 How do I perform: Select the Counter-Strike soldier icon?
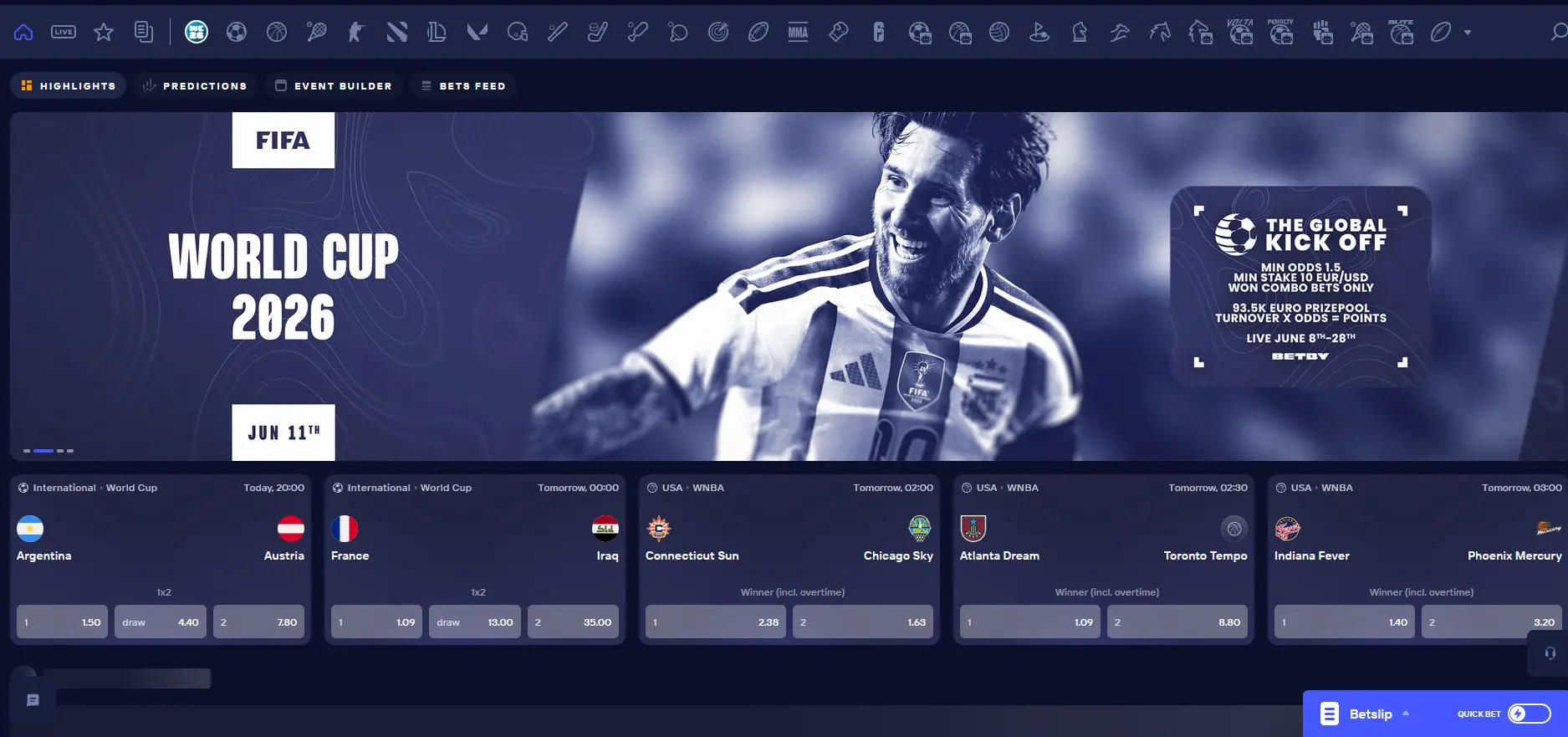click(357, 33)
